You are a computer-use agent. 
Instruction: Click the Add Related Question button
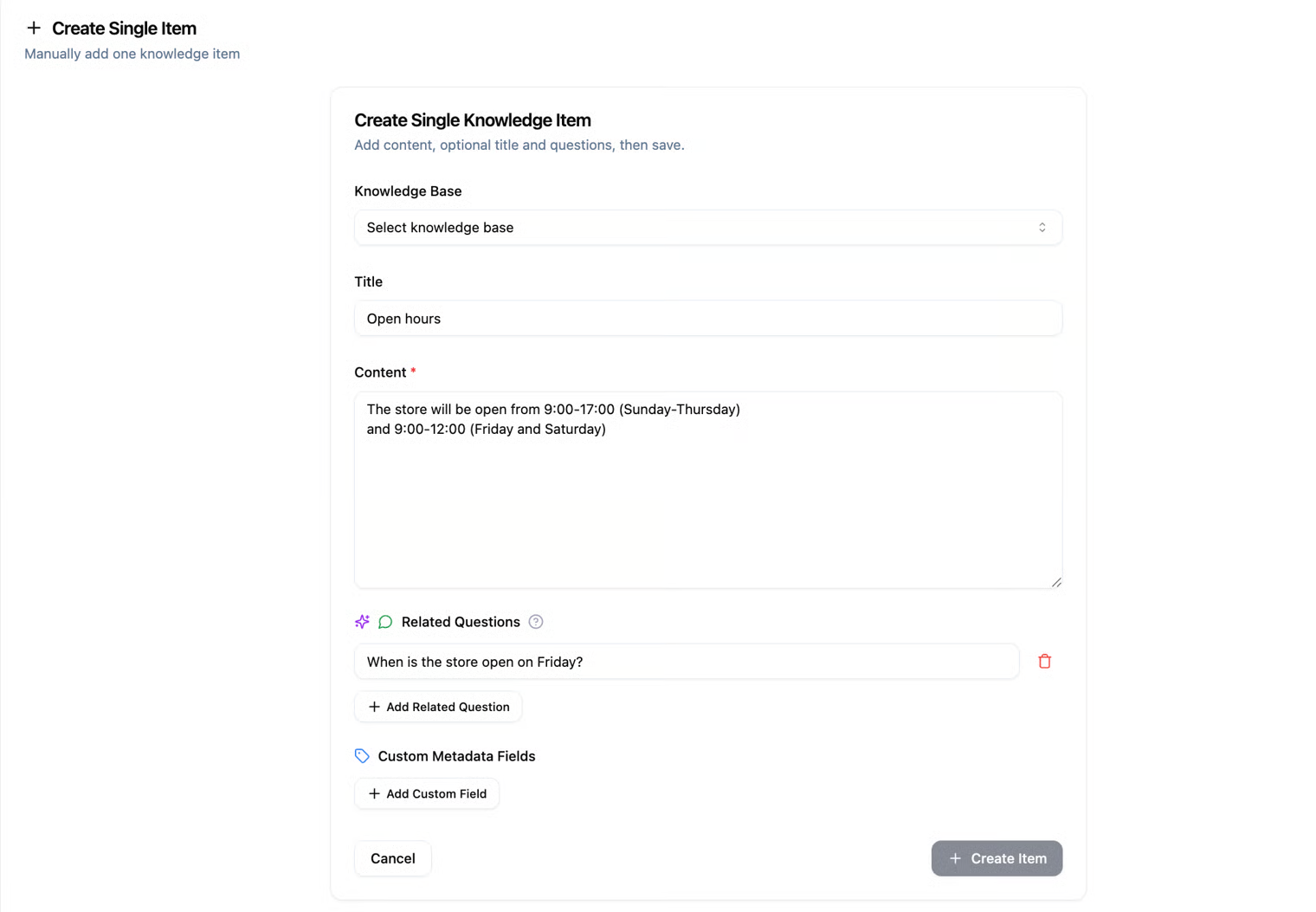tap(438, 707)
